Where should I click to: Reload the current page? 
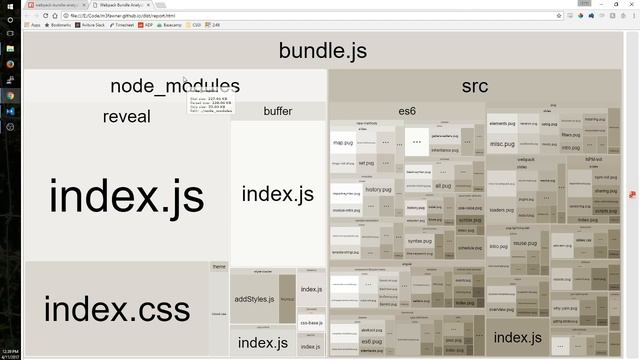pyautogui.click(x=45, y=16)
